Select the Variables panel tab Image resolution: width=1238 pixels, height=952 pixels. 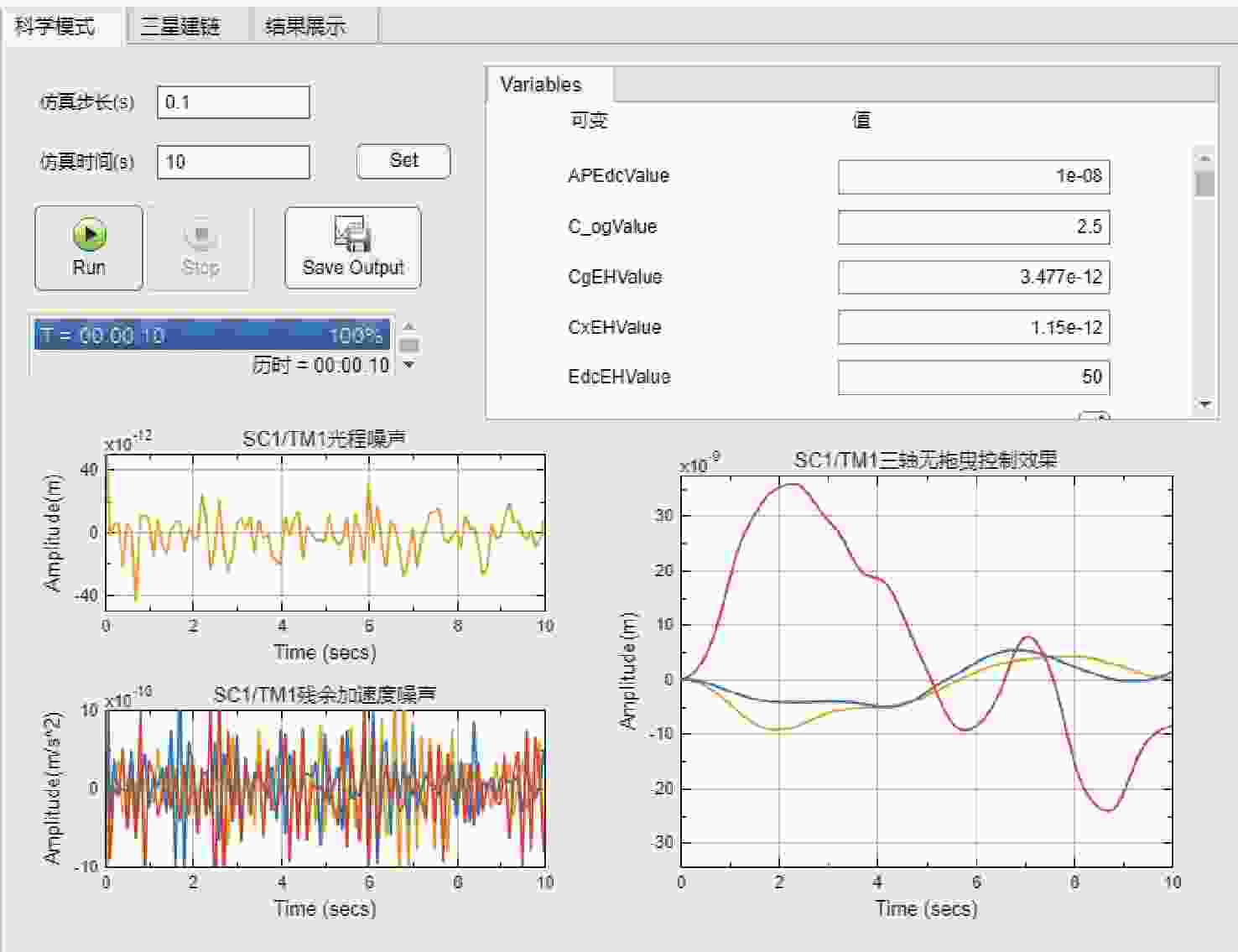click(x=541, y=85)
